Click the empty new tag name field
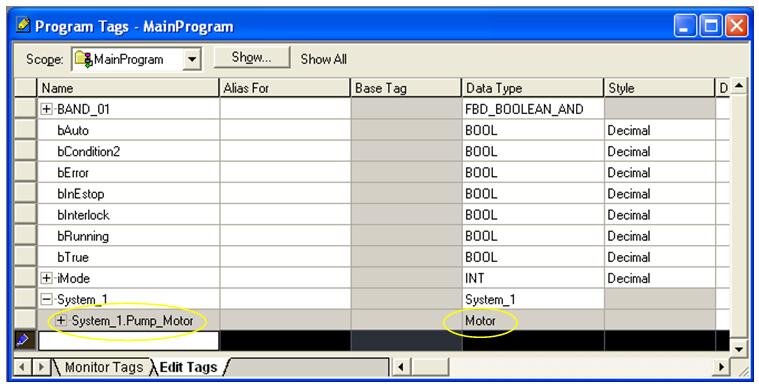 (x=128, y=341)
